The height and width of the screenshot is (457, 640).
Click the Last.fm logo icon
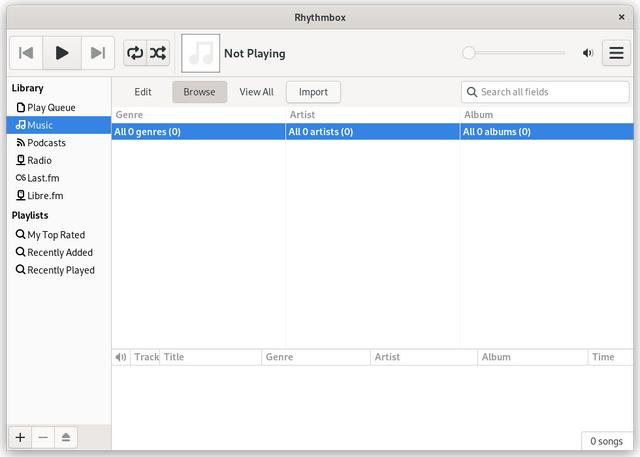pos(20,177)
